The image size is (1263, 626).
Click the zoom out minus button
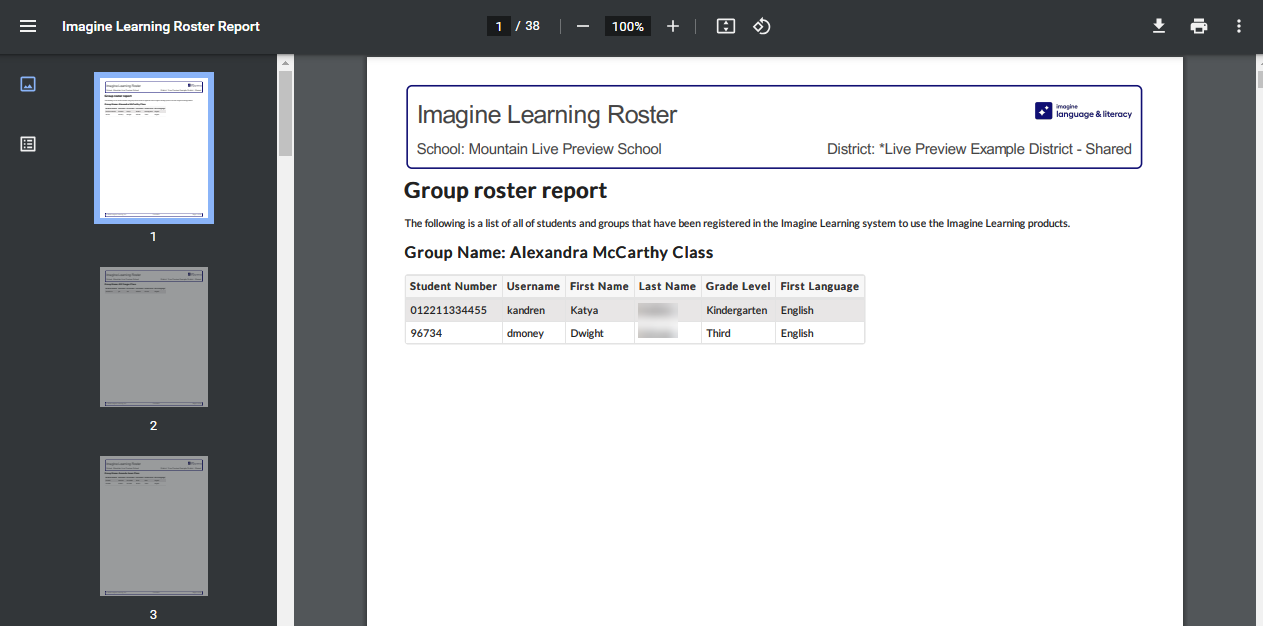click(583, 26)
